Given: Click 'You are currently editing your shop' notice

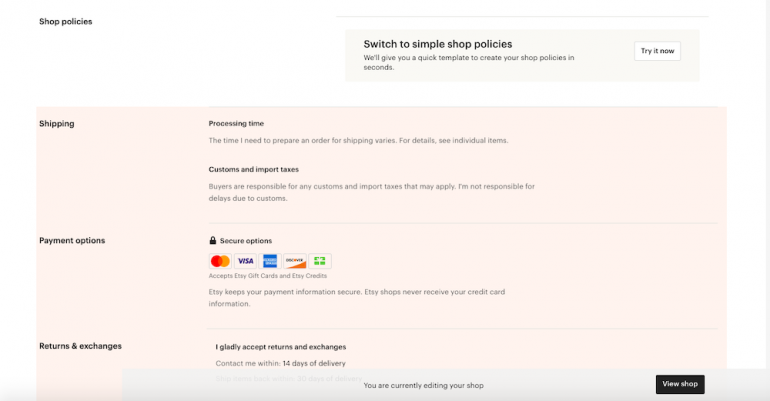Looking at the screenshot, I should [424, 385].
